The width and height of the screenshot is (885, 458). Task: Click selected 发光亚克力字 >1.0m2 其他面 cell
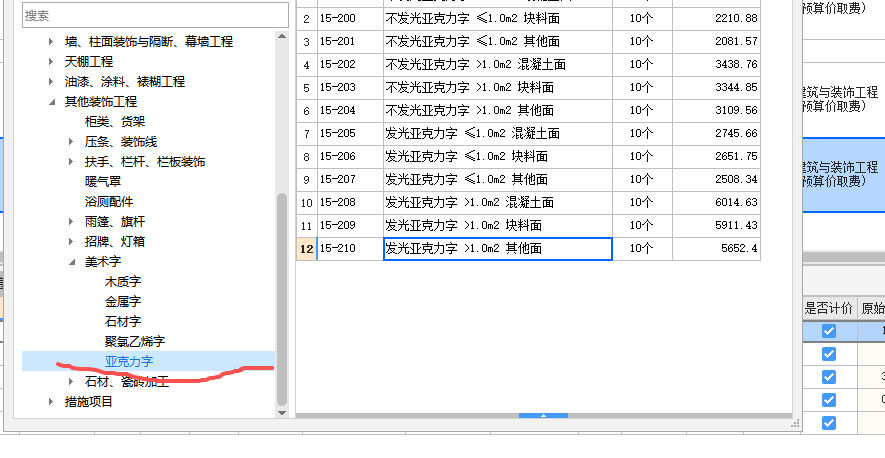point(498,248)
